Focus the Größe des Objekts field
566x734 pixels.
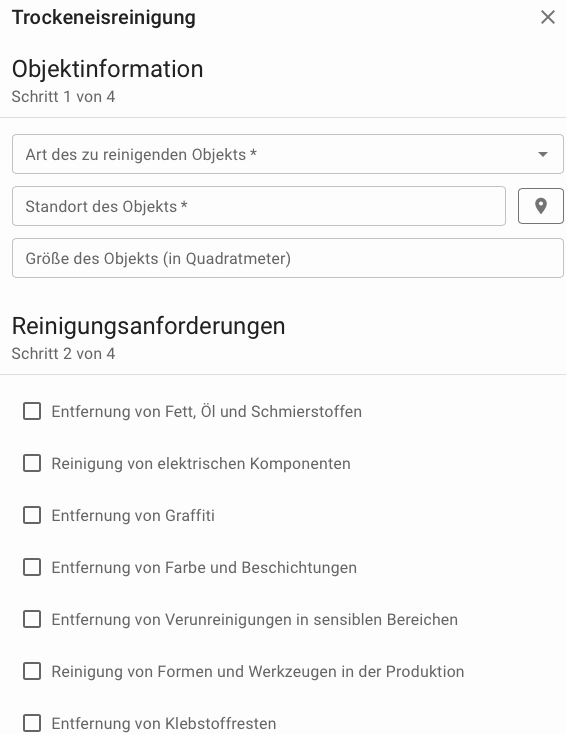pos(287,258)
